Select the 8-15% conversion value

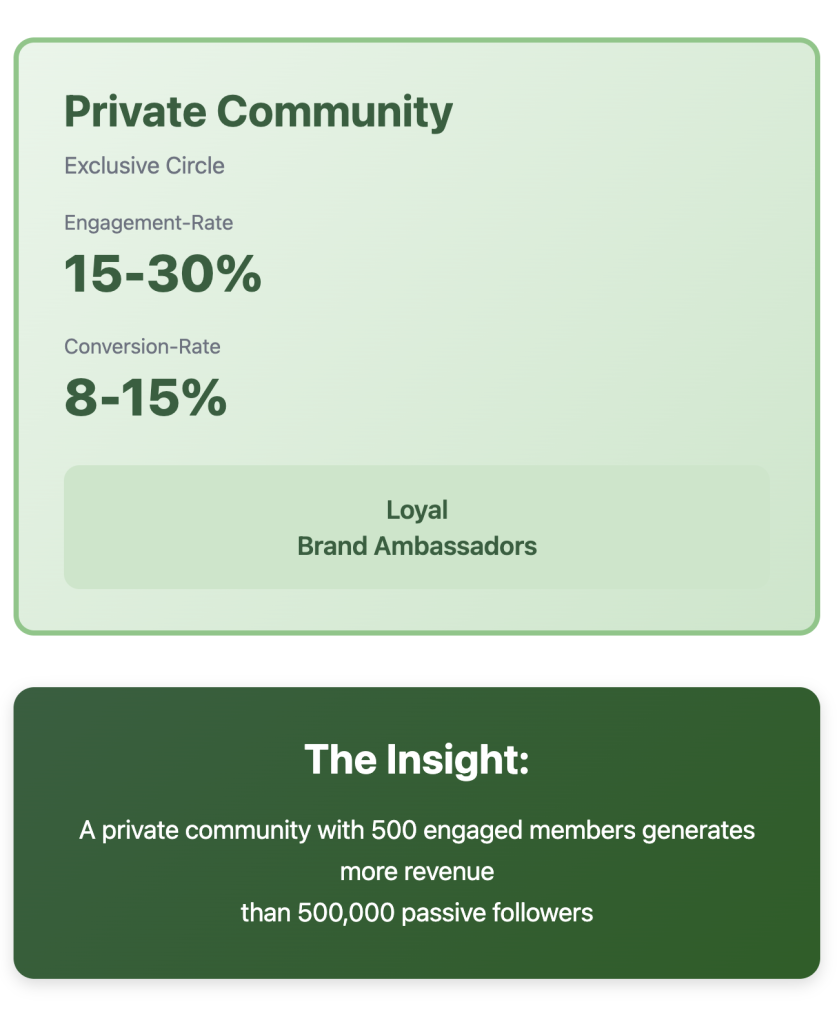tap(146, 398)
